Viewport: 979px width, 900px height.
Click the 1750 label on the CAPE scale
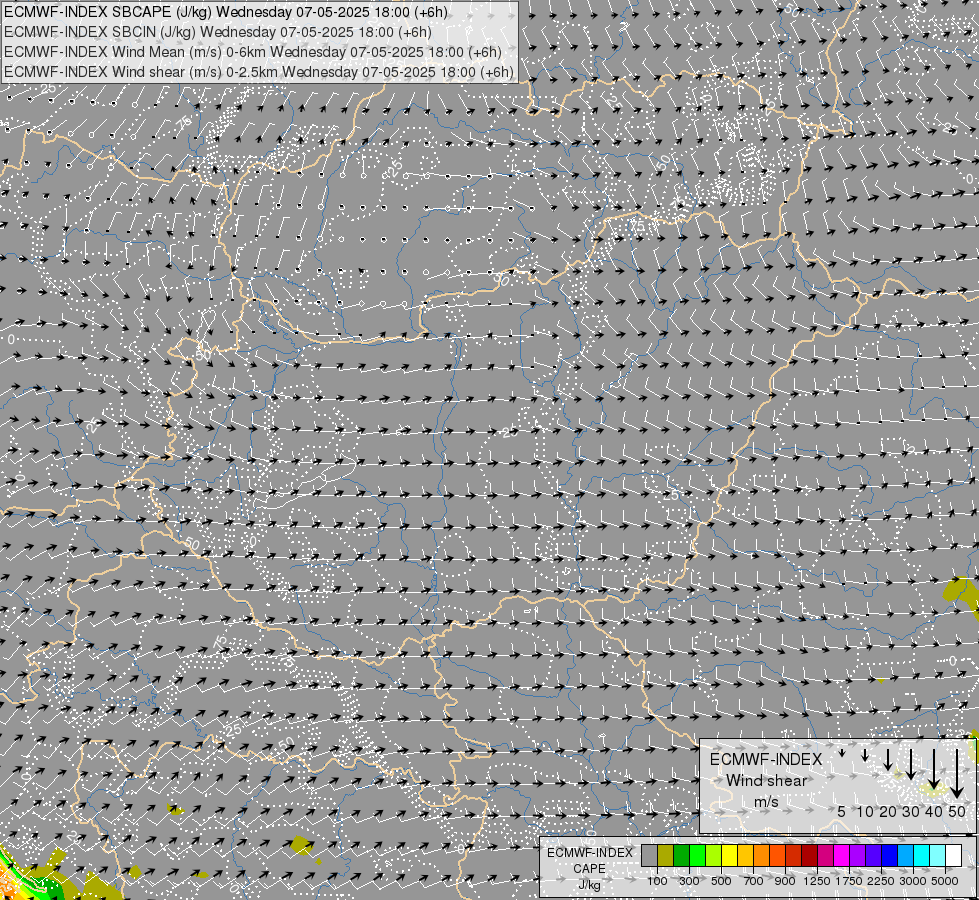coord(849,881)
